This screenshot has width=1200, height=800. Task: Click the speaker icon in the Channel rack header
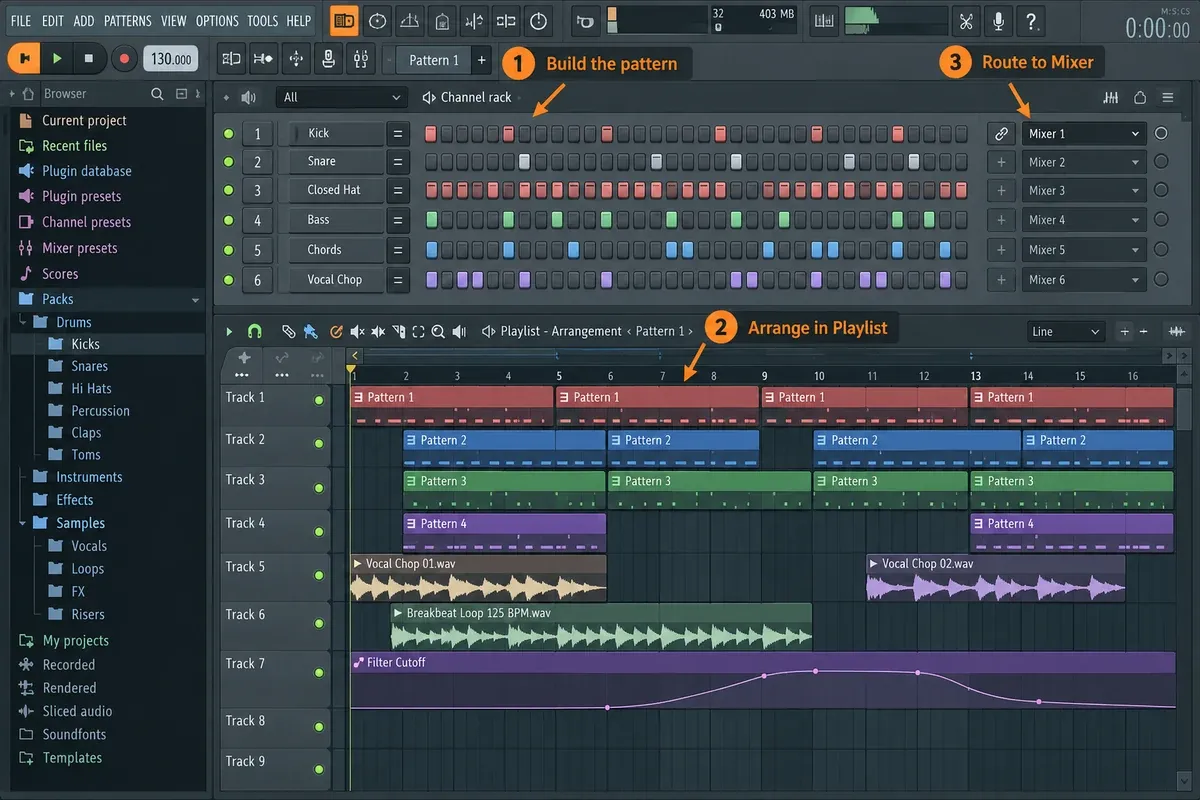pos(248,97)
